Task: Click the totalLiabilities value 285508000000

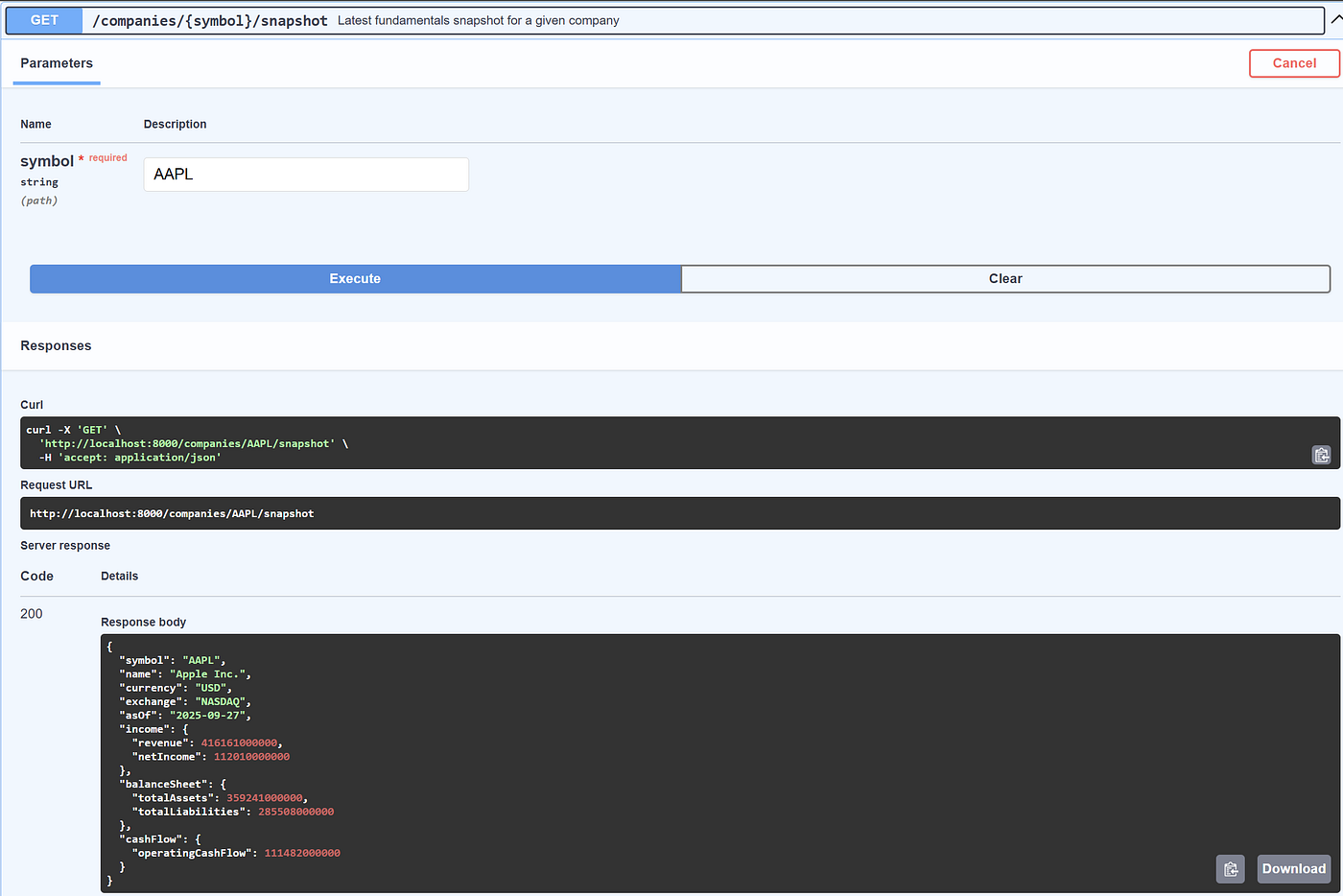Action: tap(295, 812)
